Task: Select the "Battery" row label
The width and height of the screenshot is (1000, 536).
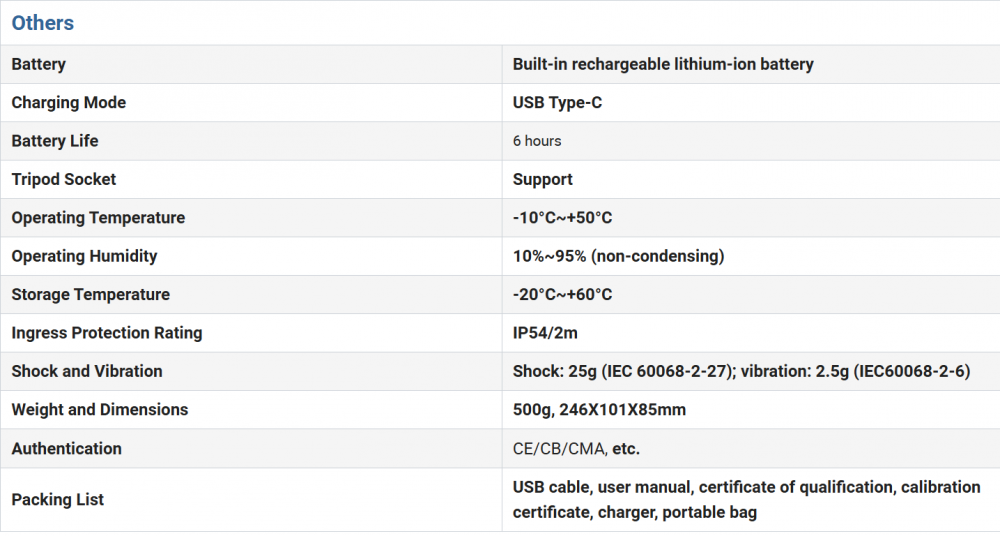Action: 39,64
